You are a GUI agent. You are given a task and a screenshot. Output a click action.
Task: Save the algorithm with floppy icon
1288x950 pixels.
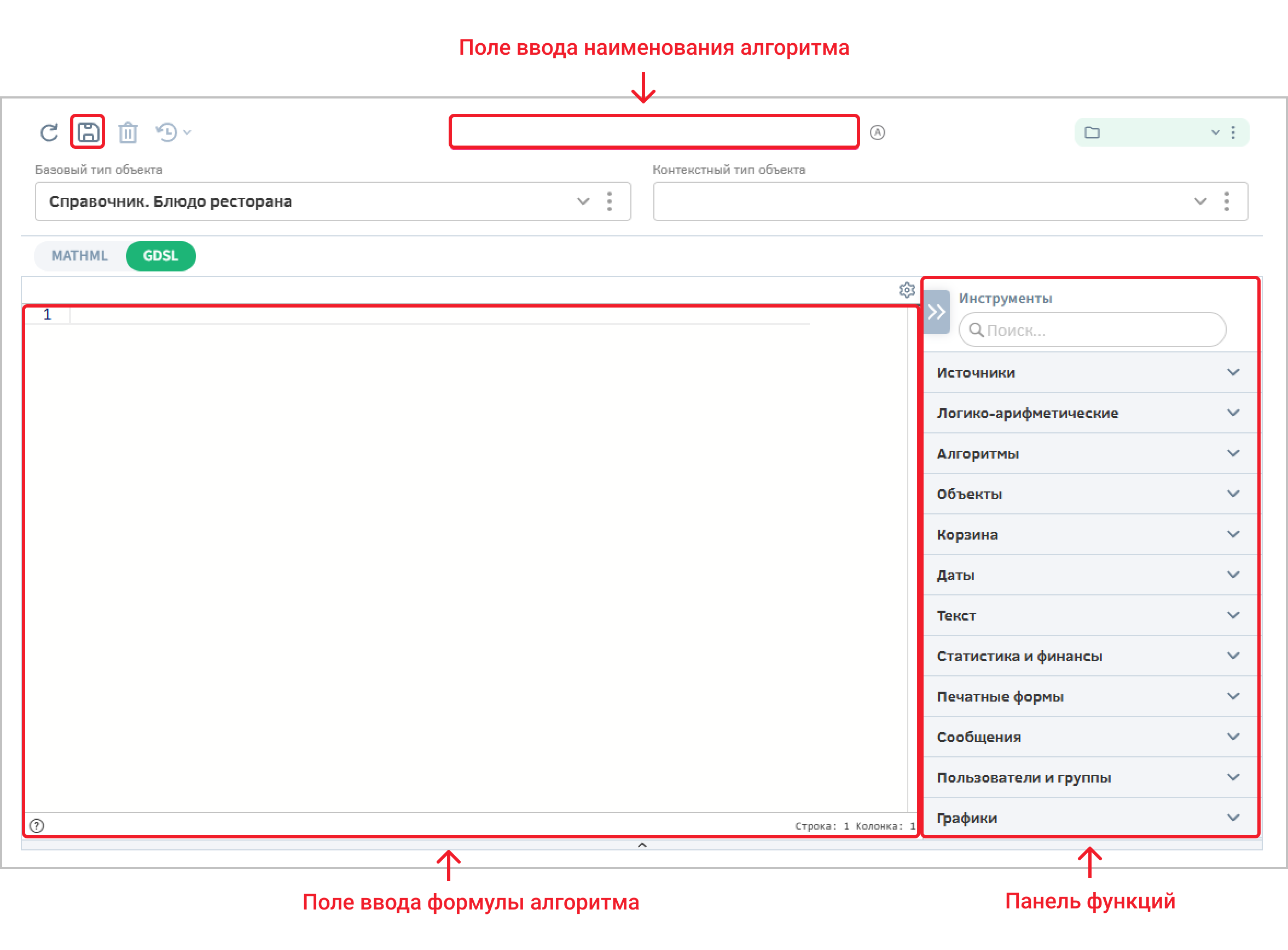88,132
